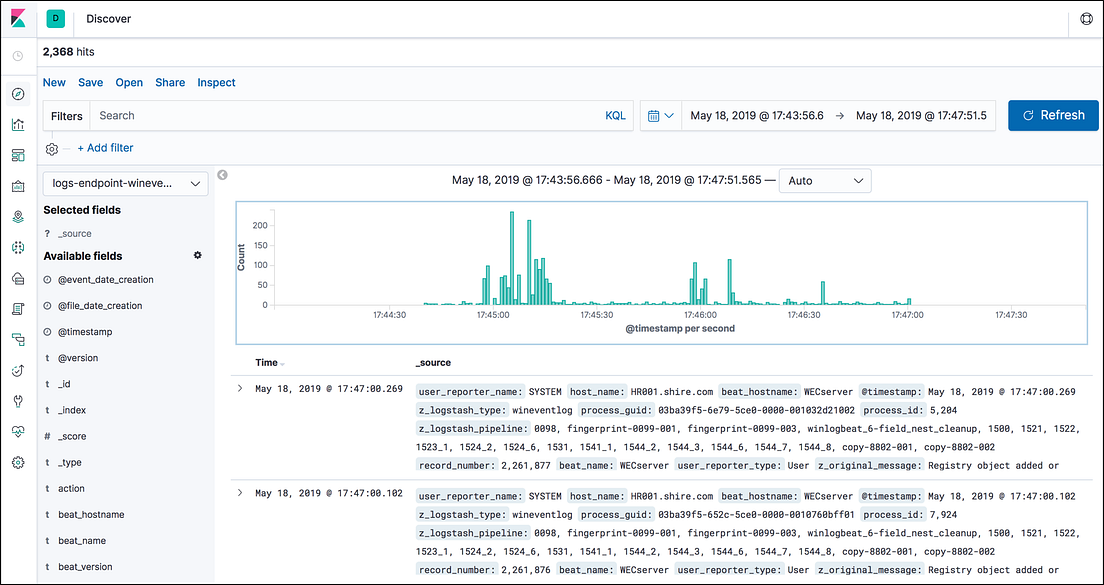Collapse the fields sidebar with left arrow
The height and width of the screenshot is (585, 1104).
click(x=222, y=174)
